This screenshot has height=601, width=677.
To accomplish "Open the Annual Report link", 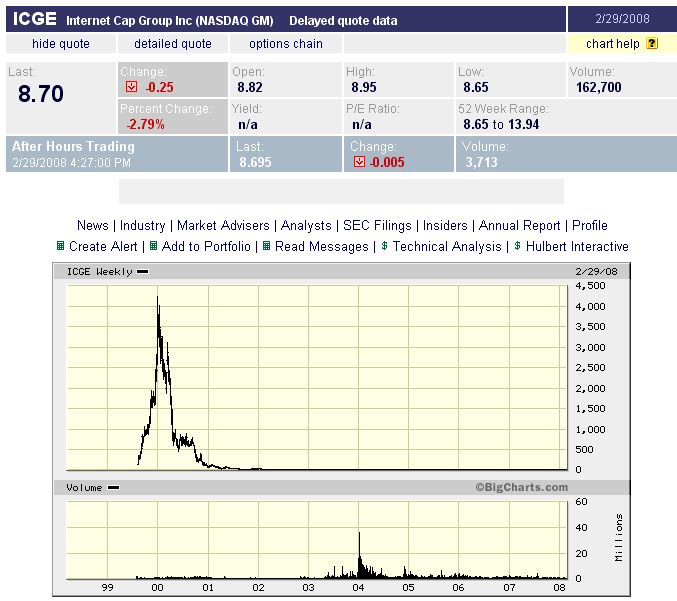I will pos(519,226).
